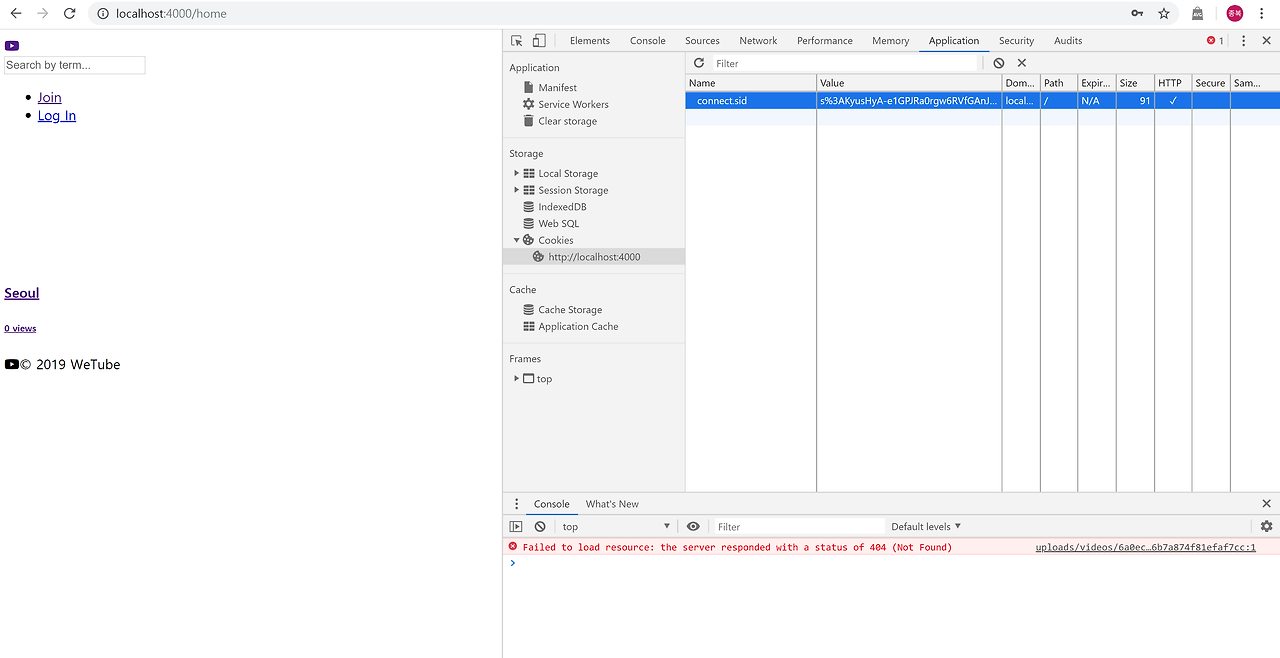Click the WeTube logo at top of page
The image size is (1280, 658).
[x=12, y=45]
